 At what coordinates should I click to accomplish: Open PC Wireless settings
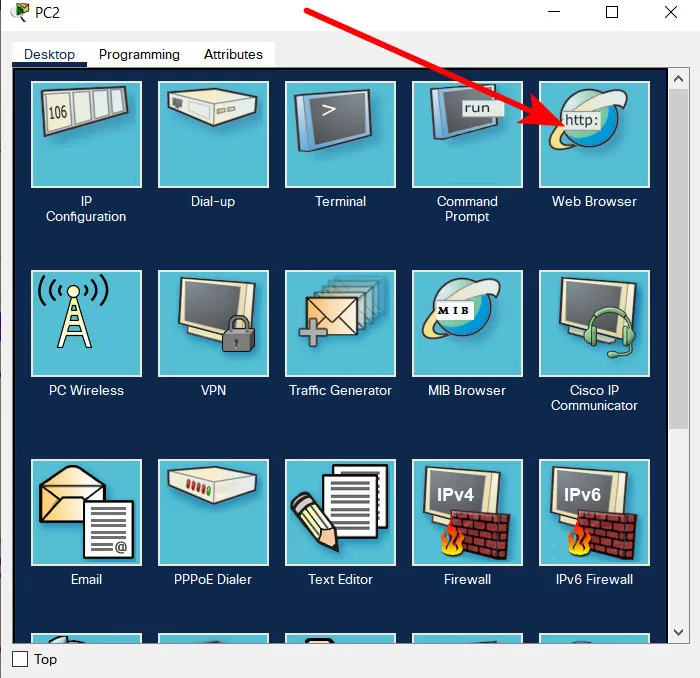point(86,323)
